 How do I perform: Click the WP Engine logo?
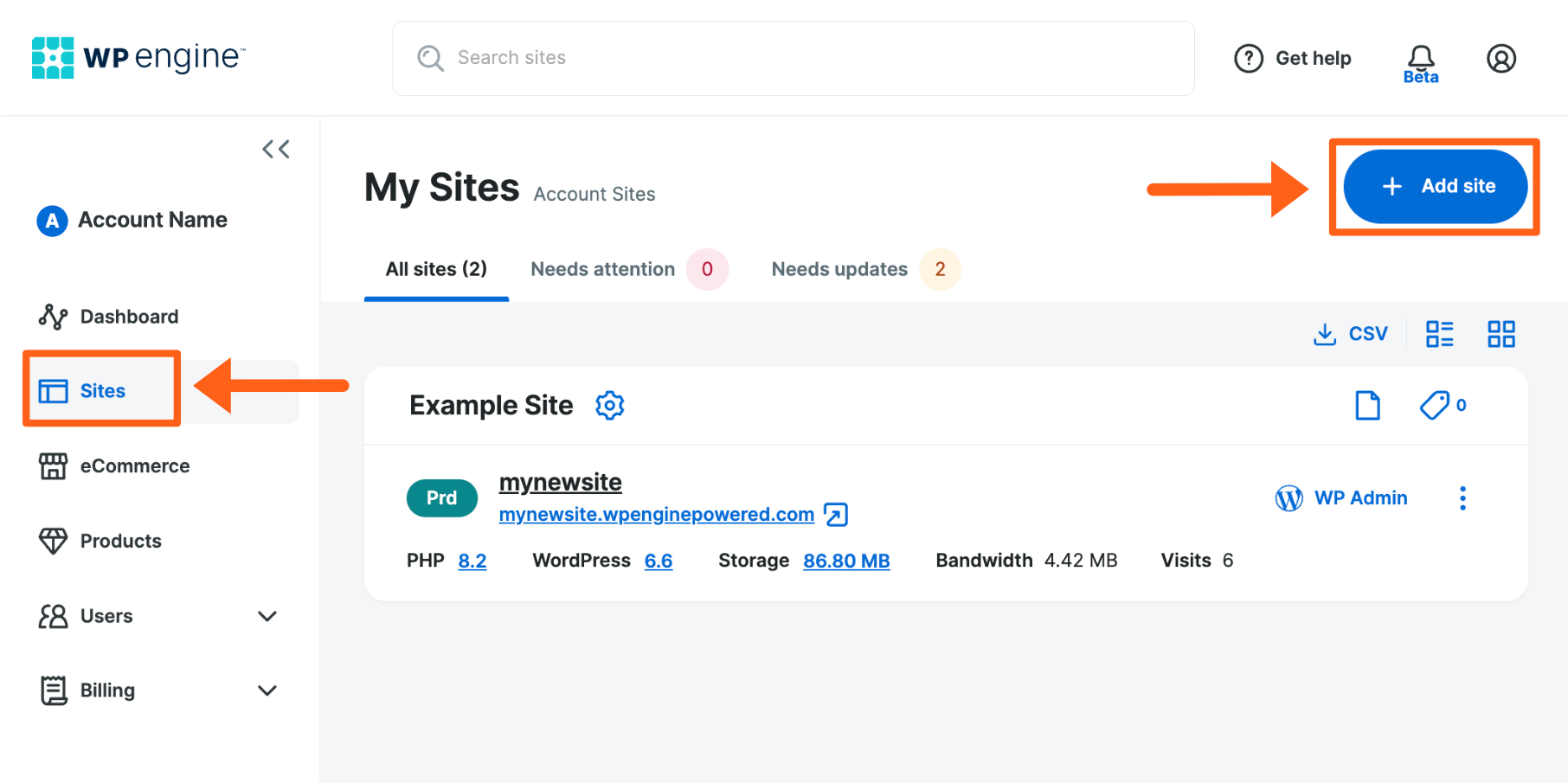pyautogui.click(x=136, y=57)
